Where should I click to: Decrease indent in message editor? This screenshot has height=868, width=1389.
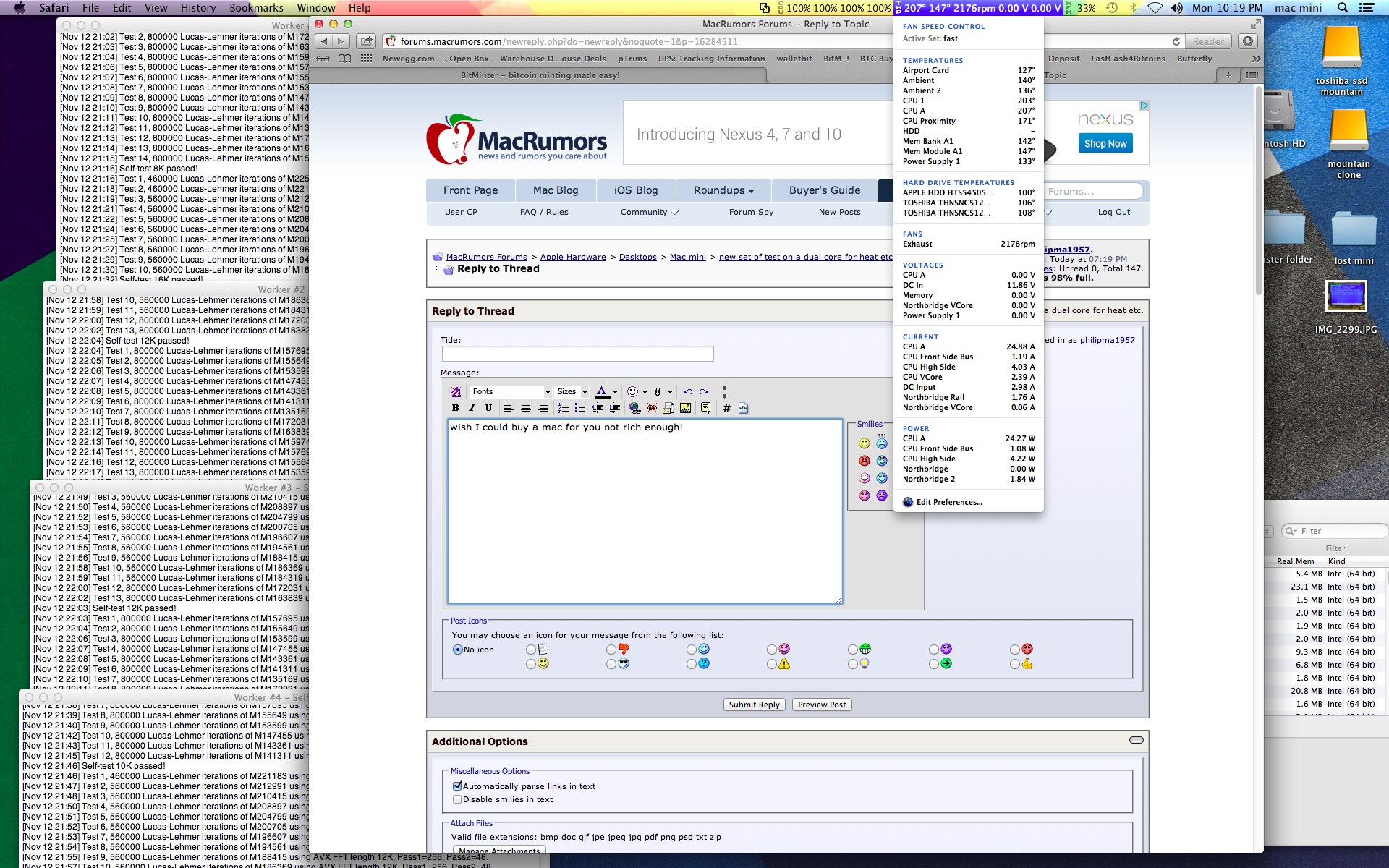pyautogui.click(x=598, y=408)
